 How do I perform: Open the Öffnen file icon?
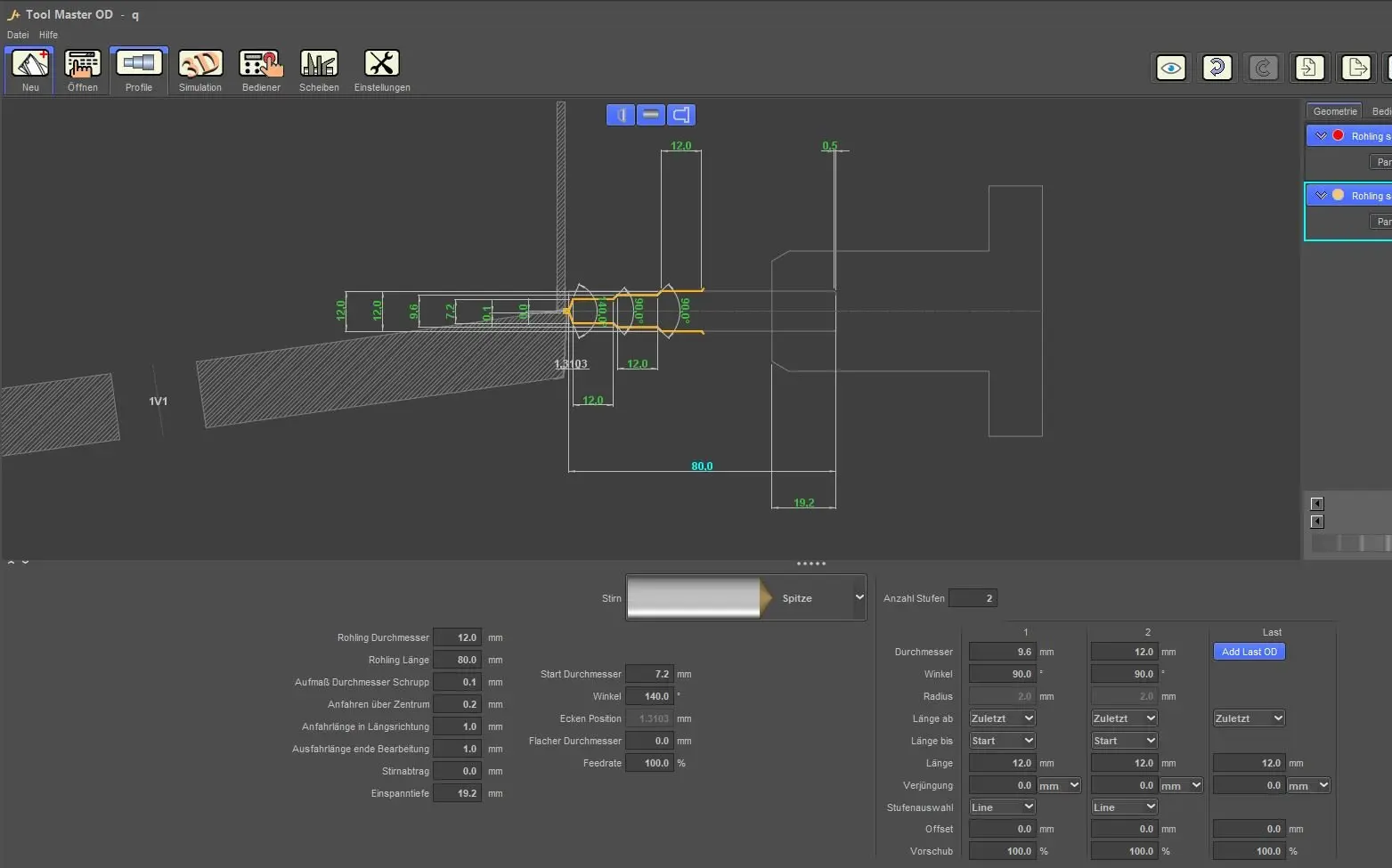(83, 65)
